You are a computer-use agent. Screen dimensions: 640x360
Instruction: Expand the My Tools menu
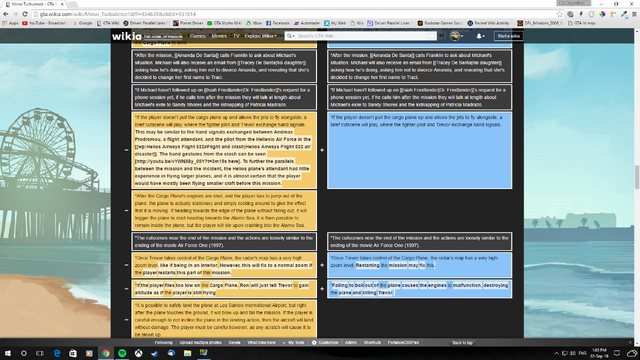click(x=293, y=343)
